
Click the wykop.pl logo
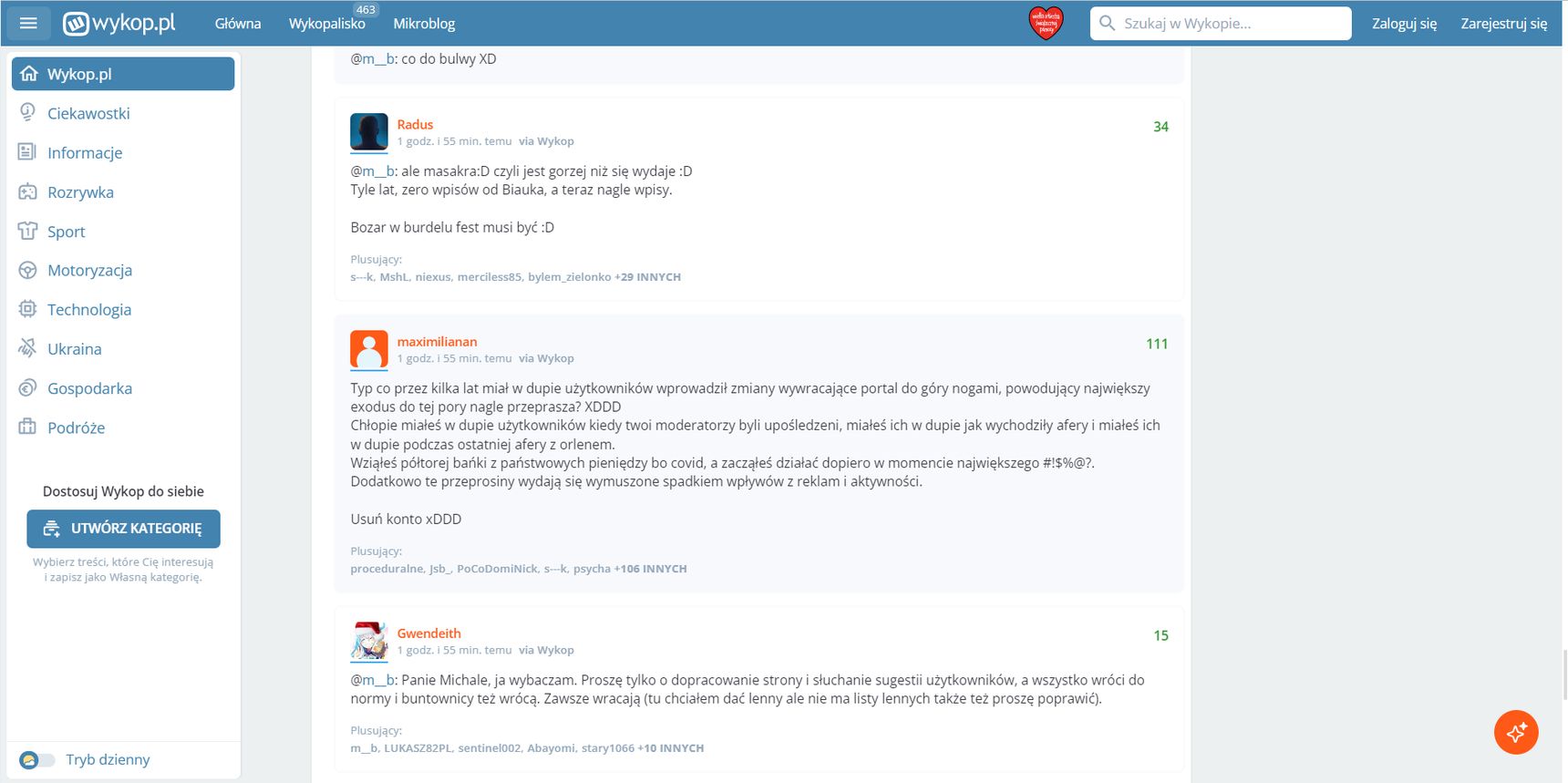pos(119,24)
